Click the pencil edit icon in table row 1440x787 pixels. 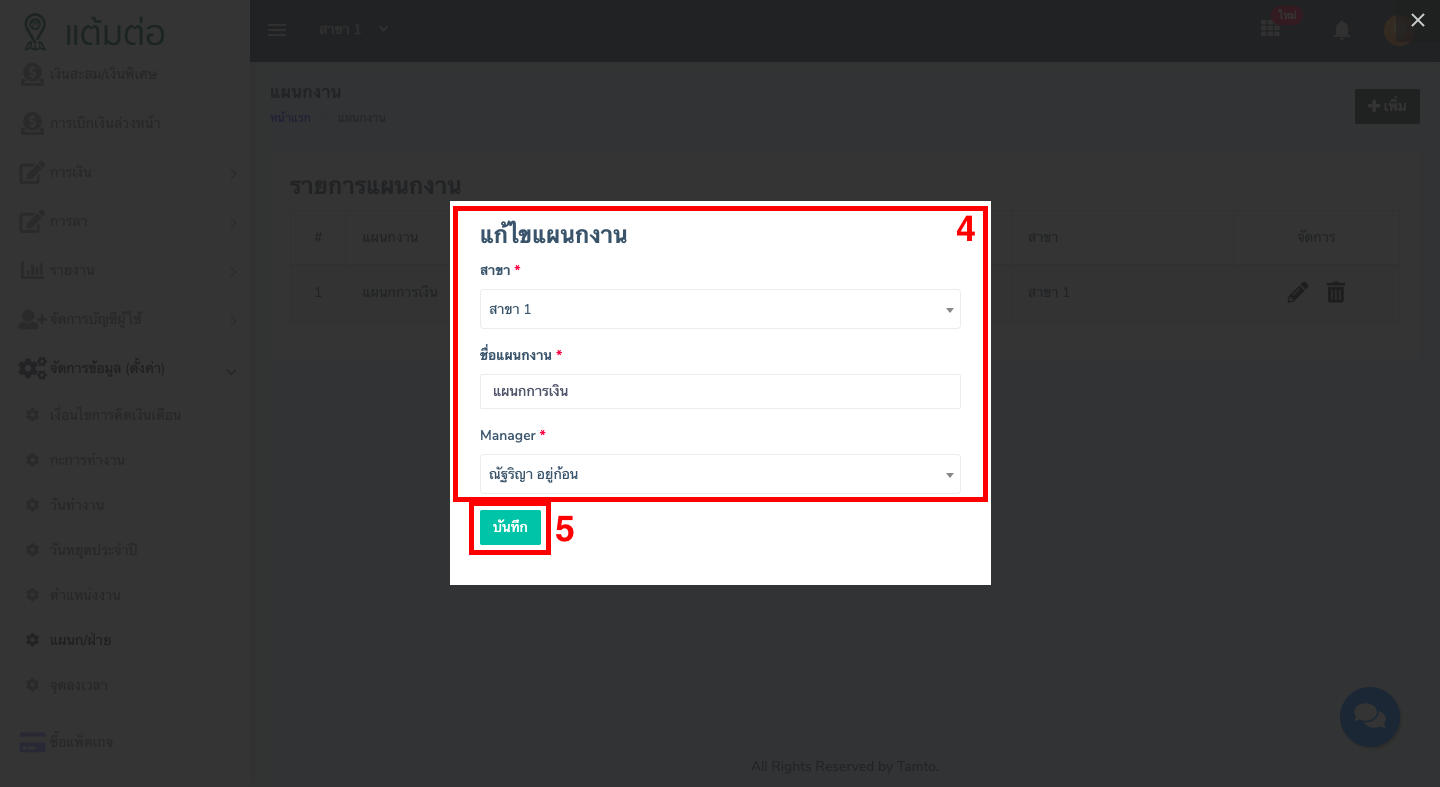[x=1297, y=293]
